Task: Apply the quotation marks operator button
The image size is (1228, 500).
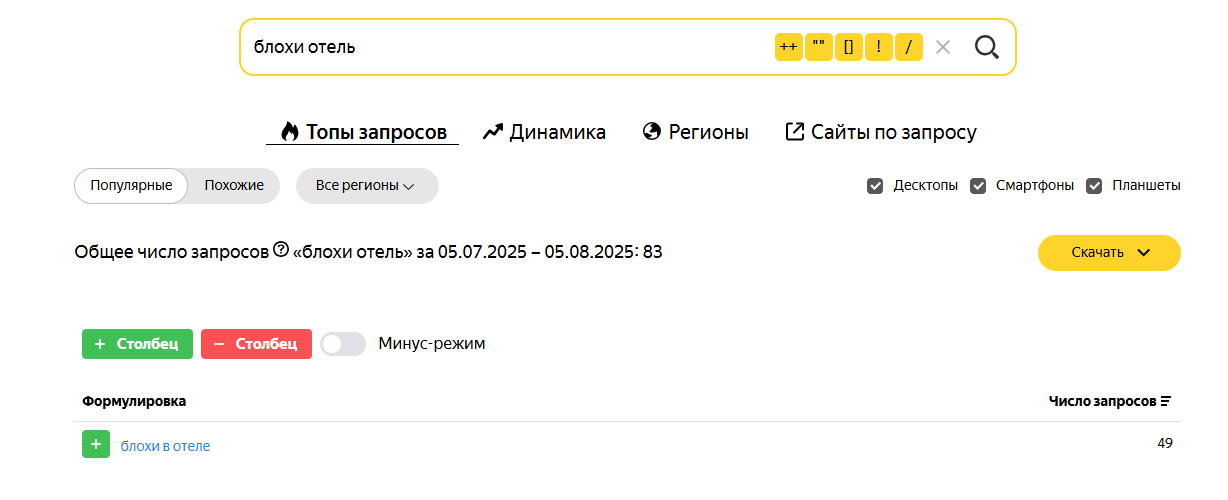Action: click(x=819, y=47)
